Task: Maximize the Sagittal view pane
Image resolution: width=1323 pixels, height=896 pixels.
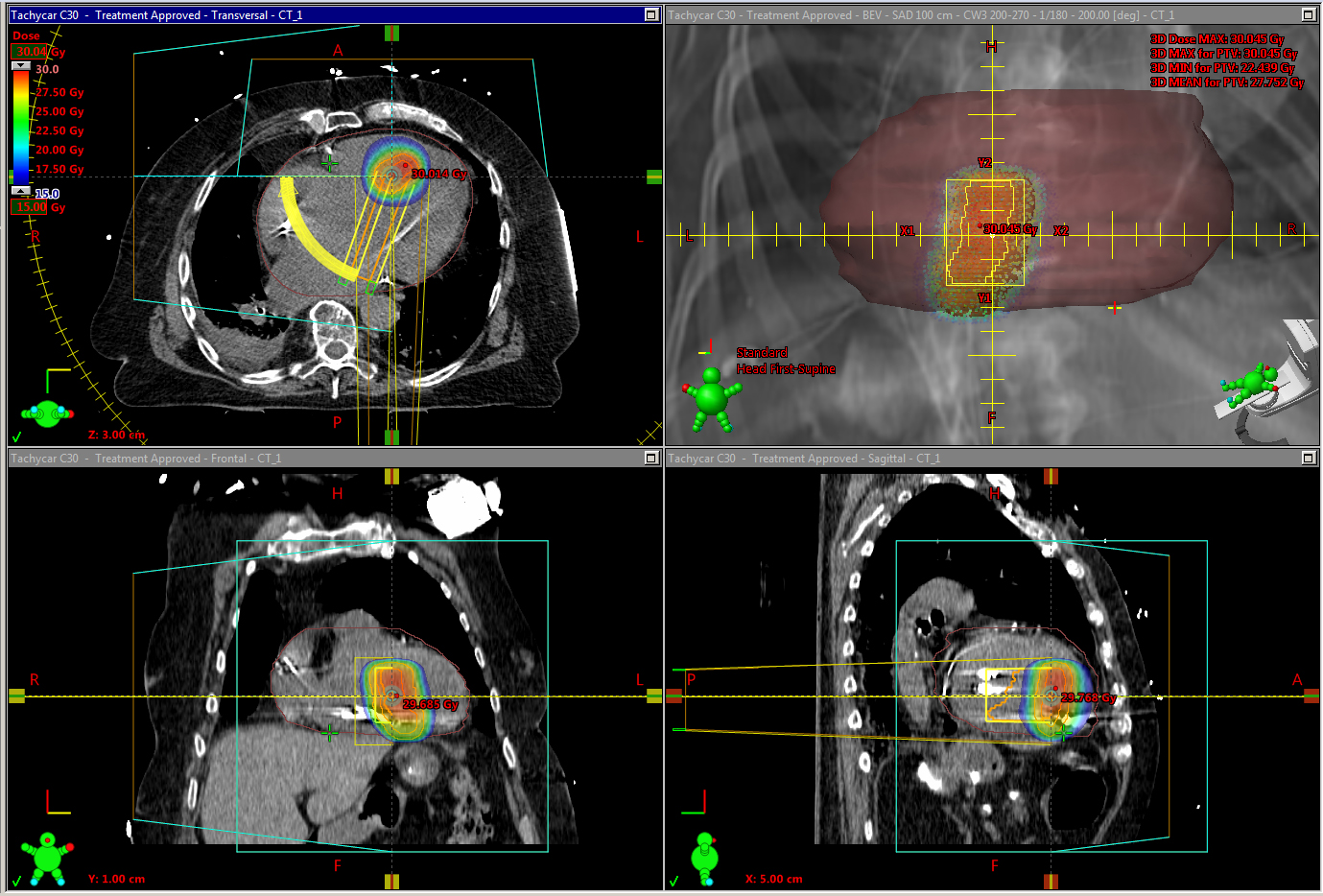Action: point(1309,458)
